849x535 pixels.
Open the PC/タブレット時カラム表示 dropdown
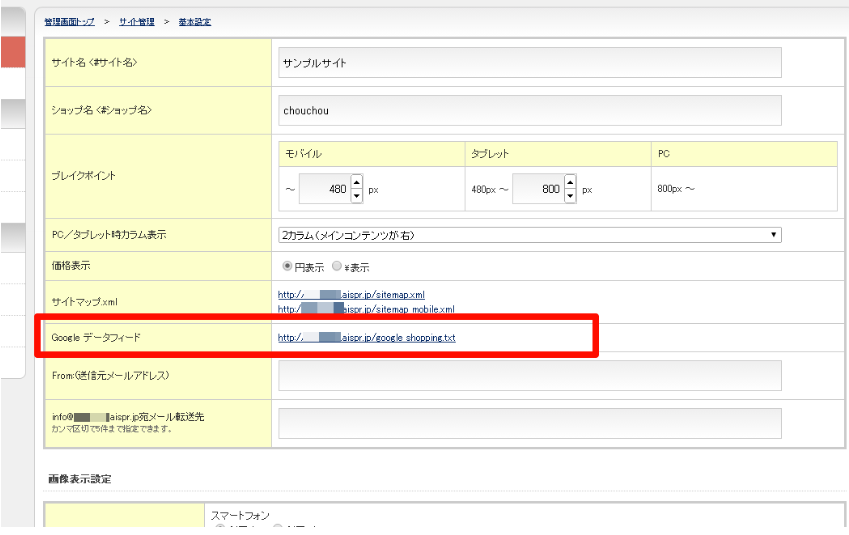click(x=529, y=235)
